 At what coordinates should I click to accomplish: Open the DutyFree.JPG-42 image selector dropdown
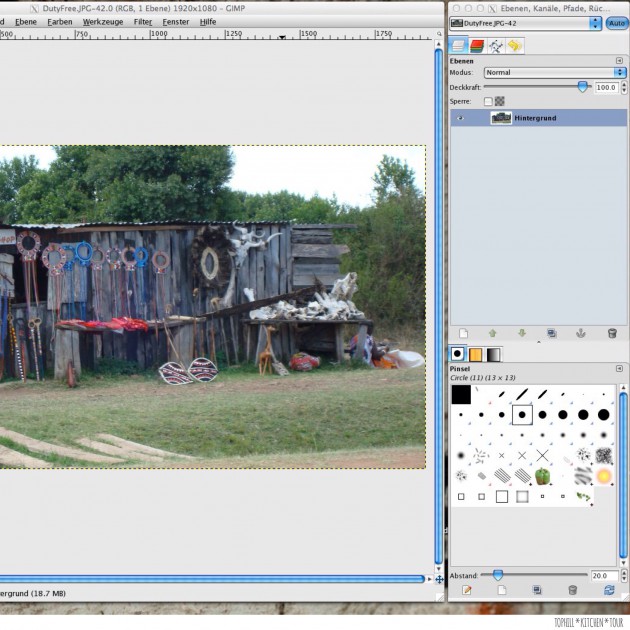pos(525,23)
